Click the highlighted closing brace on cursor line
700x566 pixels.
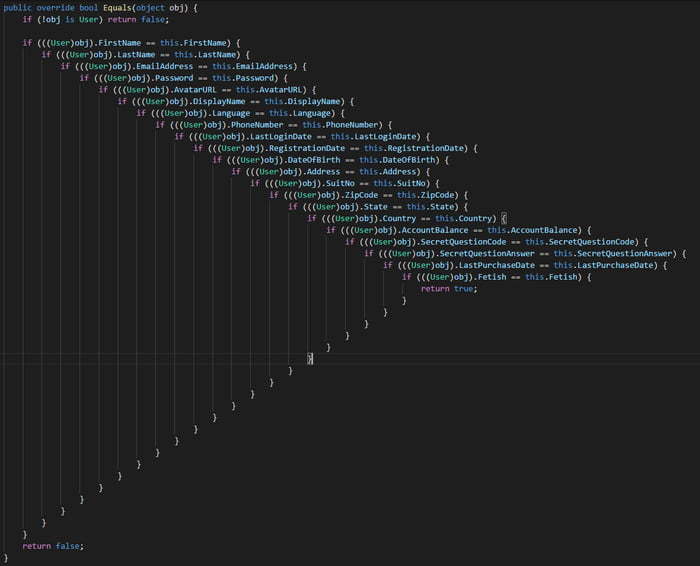coord(311,358)
